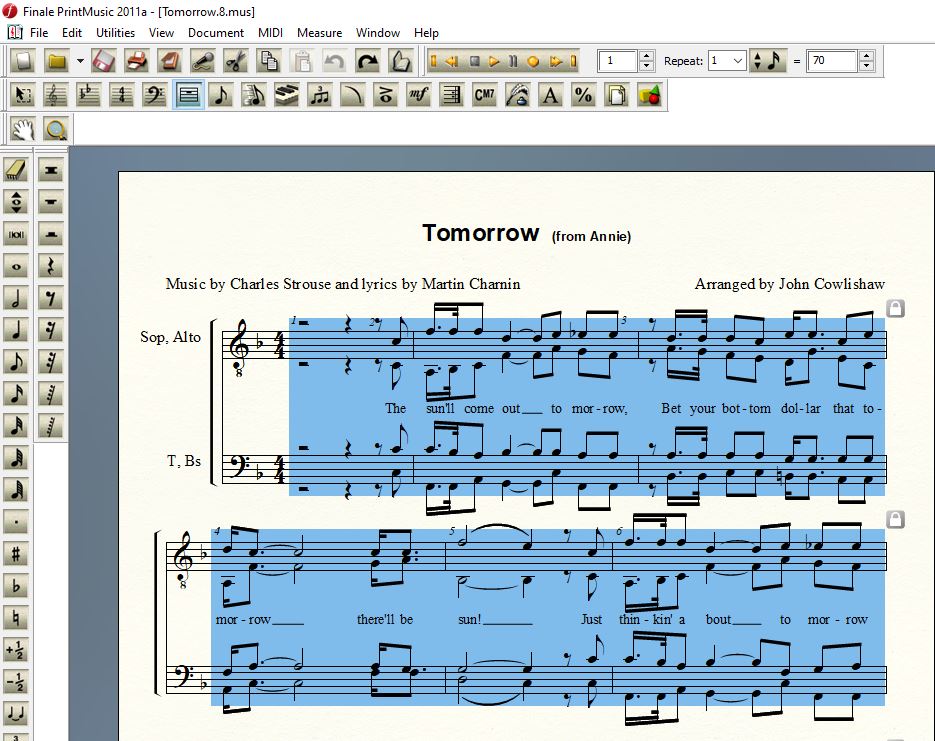935x741 pixels.
Task: Choose the Chord tool labeled CM7
Action: (484, 95)
